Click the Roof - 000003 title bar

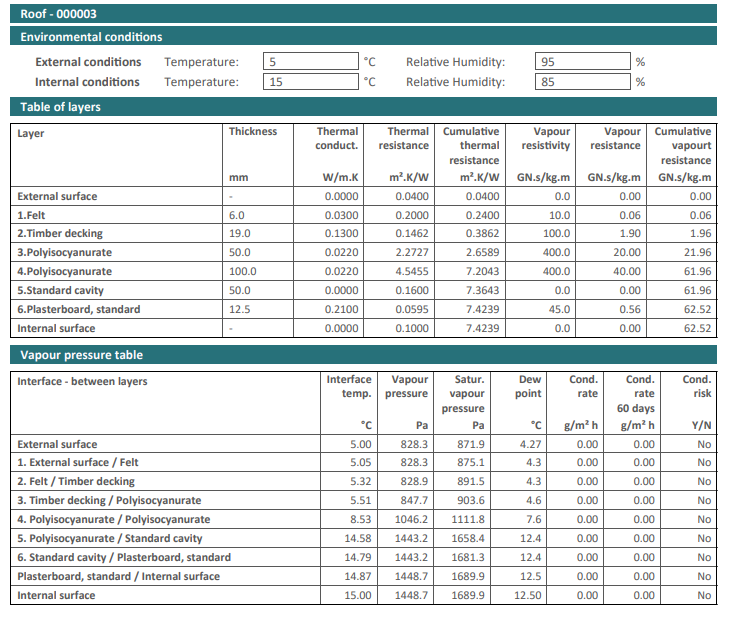(367, 14)
